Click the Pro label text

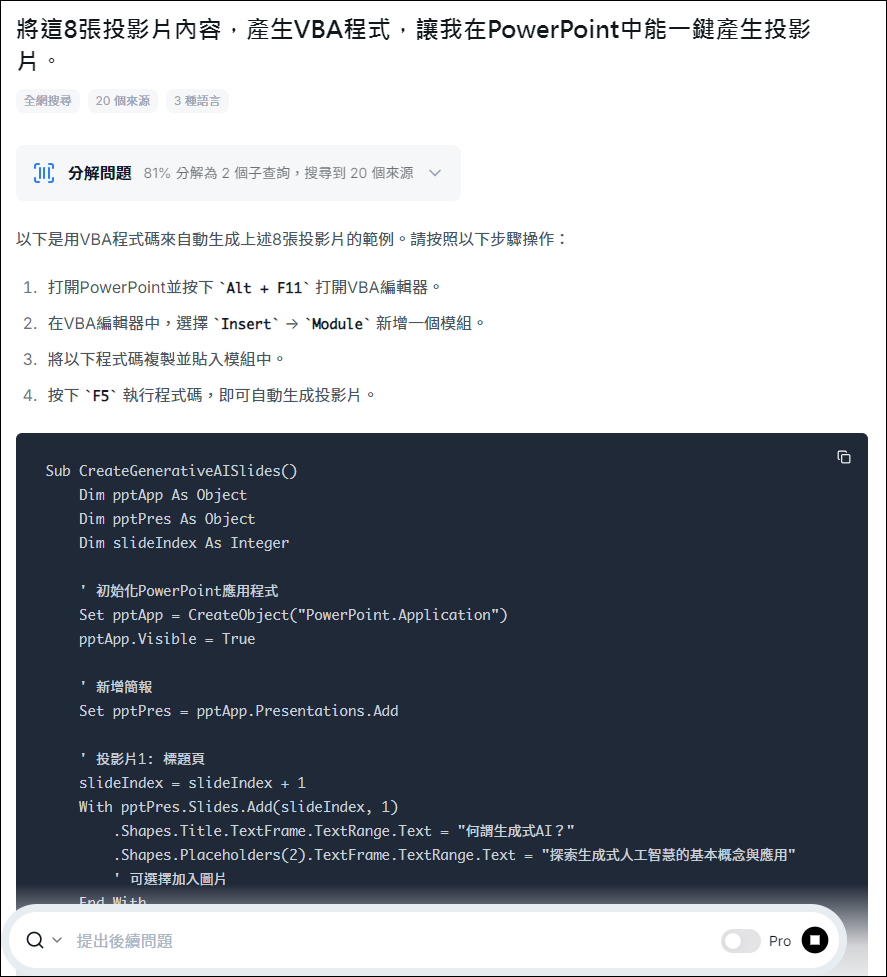pyautogui.click(x=779, y=941)
